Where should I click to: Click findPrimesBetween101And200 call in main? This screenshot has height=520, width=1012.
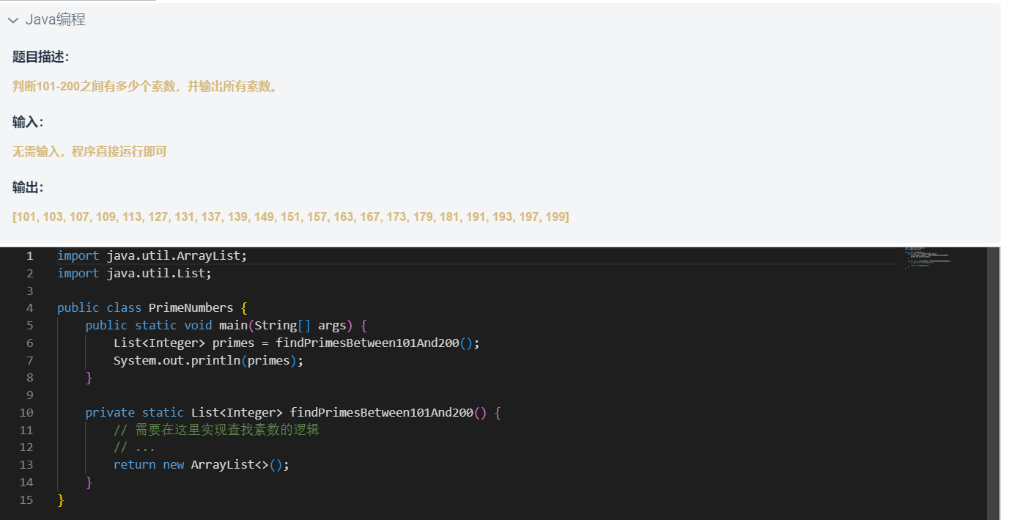[367, 343]
